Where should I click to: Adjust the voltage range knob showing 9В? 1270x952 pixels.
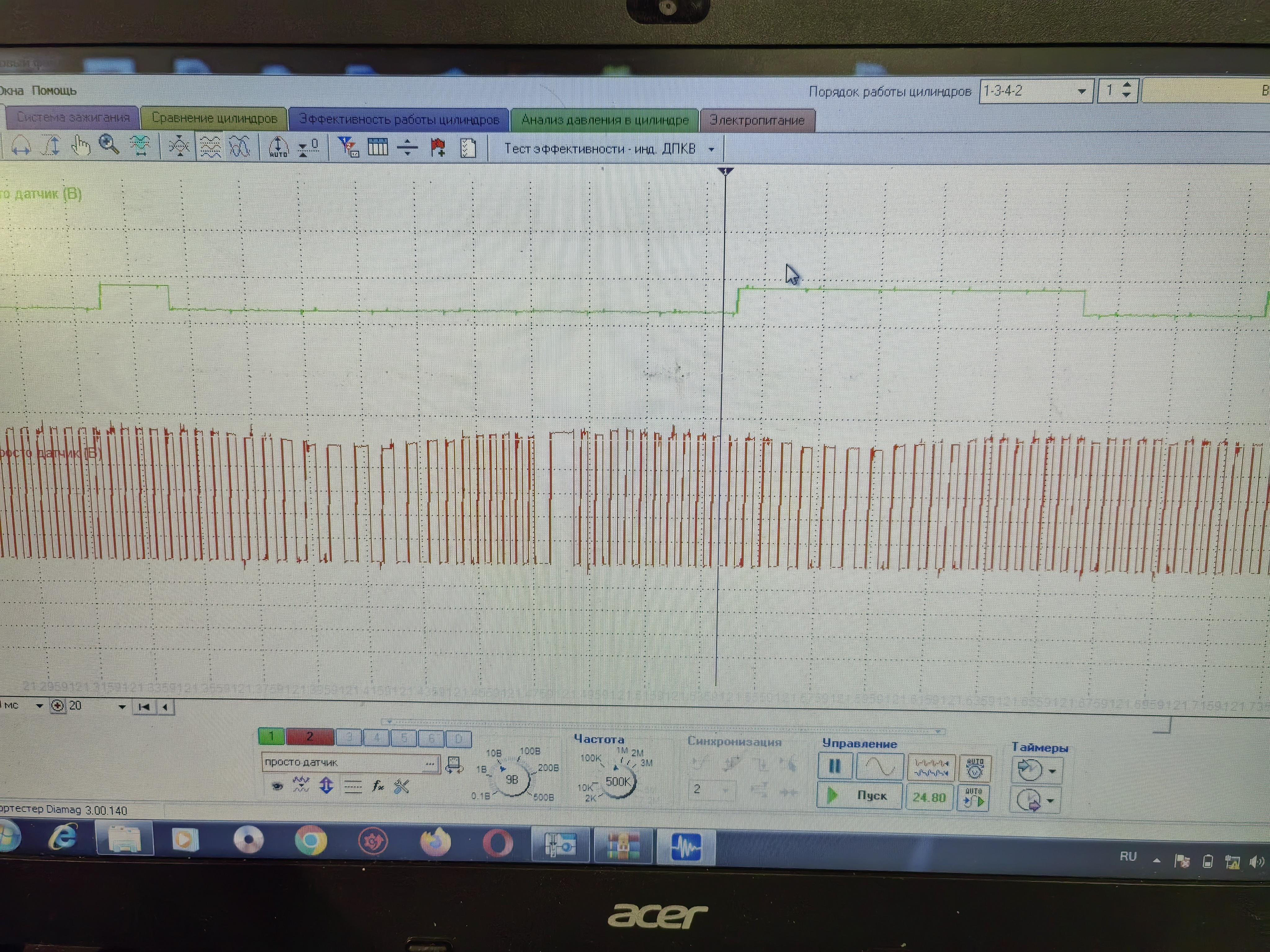point(512,779)
